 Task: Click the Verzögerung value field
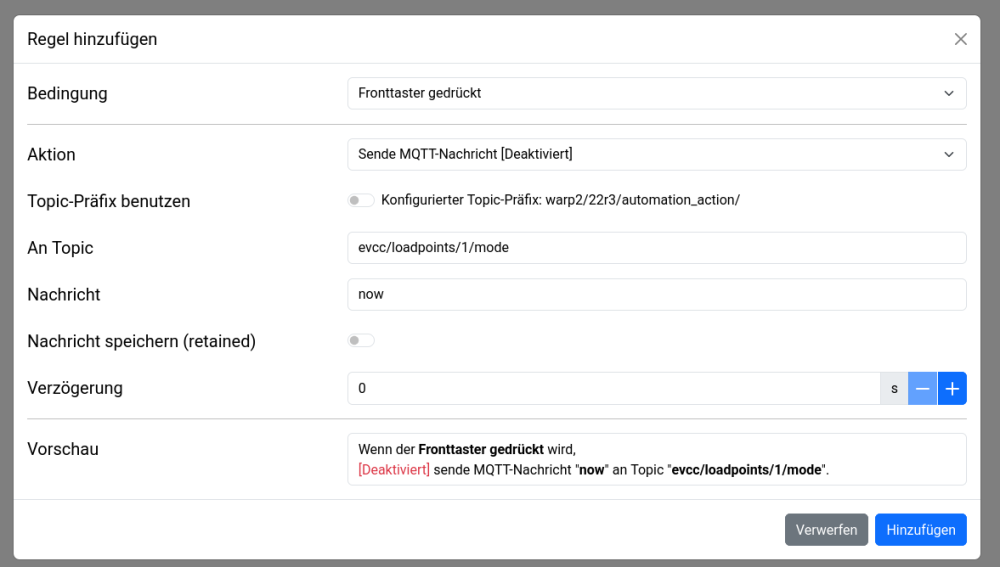tap(614, 388)
